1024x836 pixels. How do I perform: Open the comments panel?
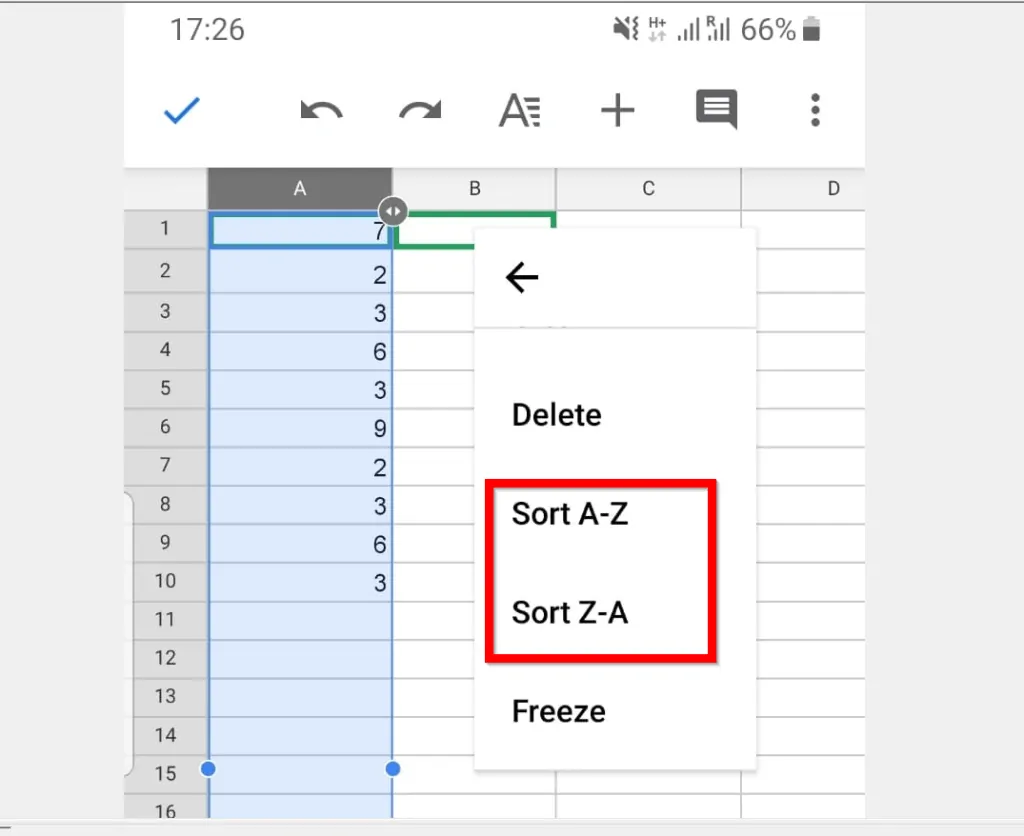pos(716,111)
